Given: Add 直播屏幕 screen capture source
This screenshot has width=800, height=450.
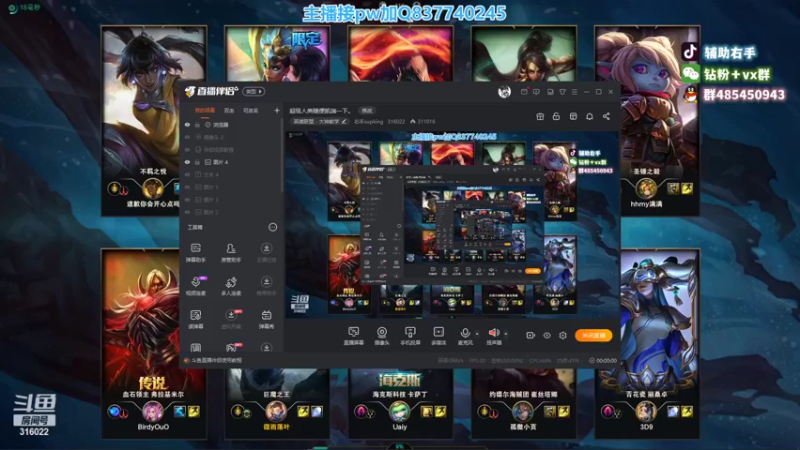Looking at the screenshot, I should 353,336.
